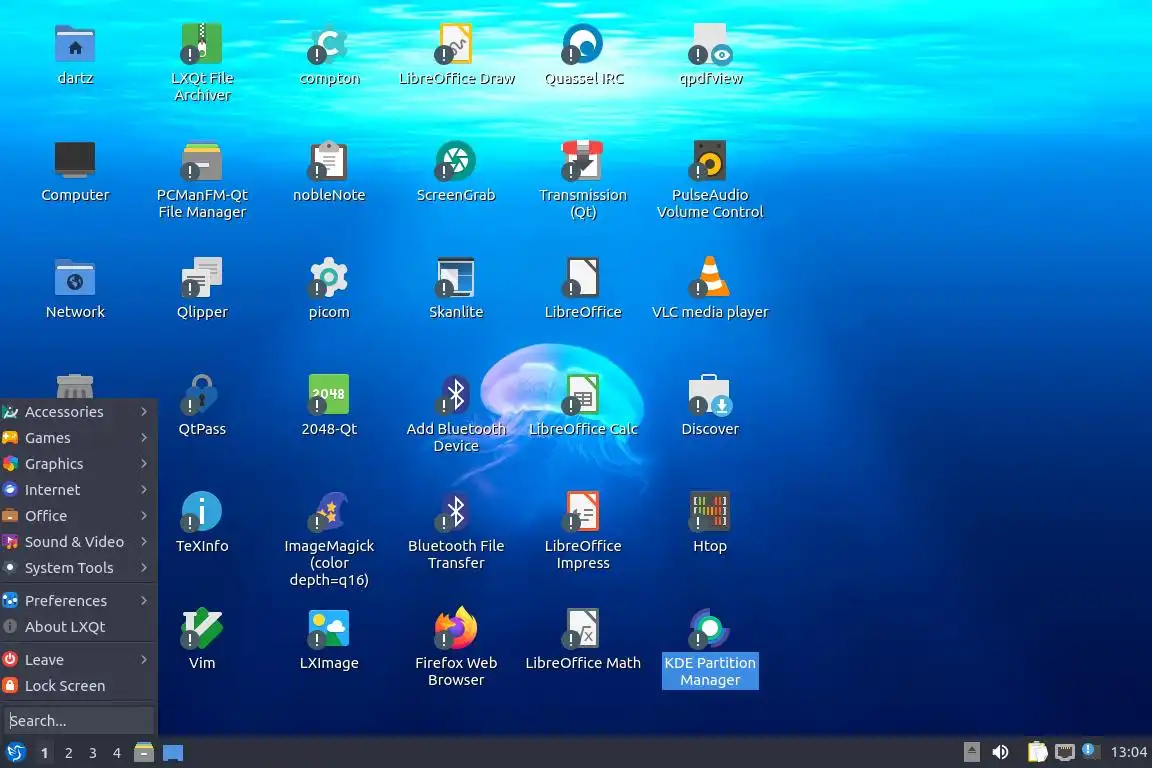Open Add Bluetooth Device desktop icon
This screenshot has width=1152, height=768.
(456, 395)
